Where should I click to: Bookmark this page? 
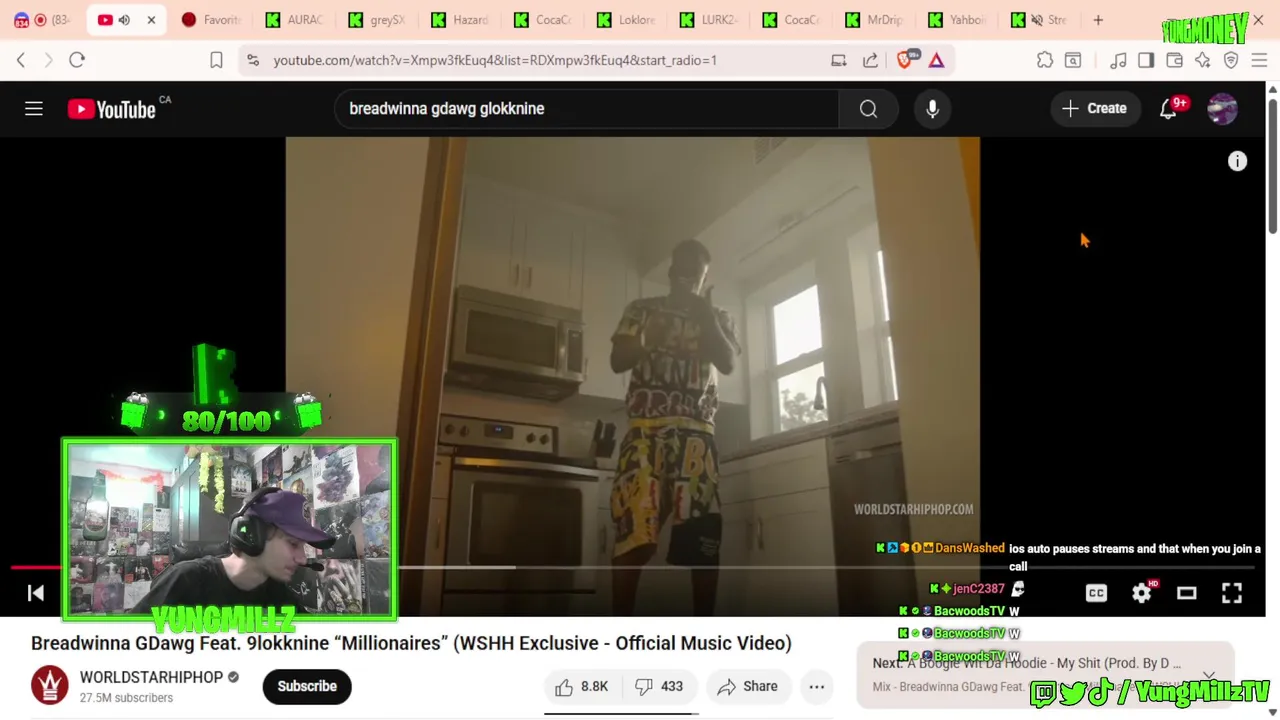(x=216, y=60)
